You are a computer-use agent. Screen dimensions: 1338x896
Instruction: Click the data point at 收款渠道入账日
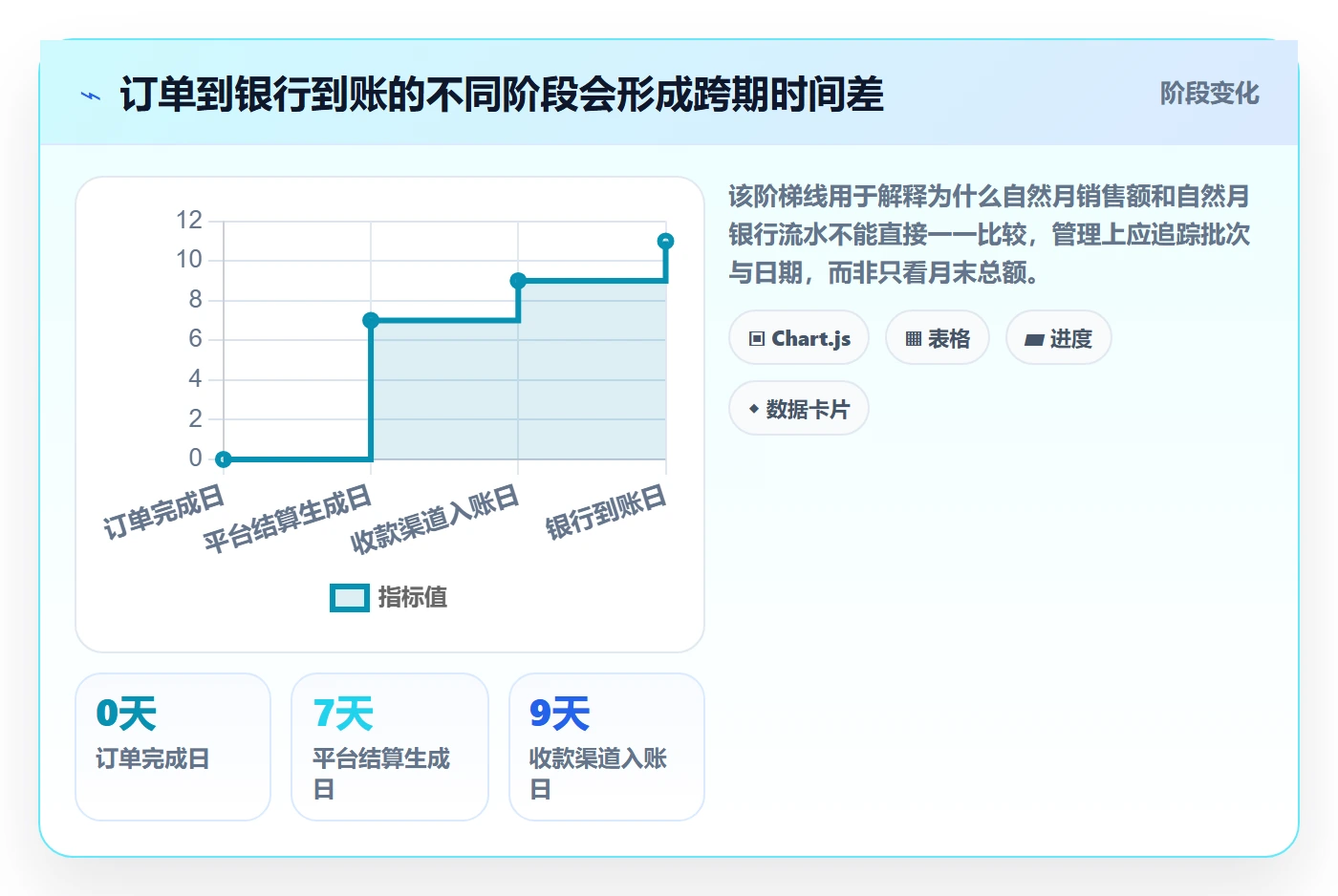[x=518, y=281]
